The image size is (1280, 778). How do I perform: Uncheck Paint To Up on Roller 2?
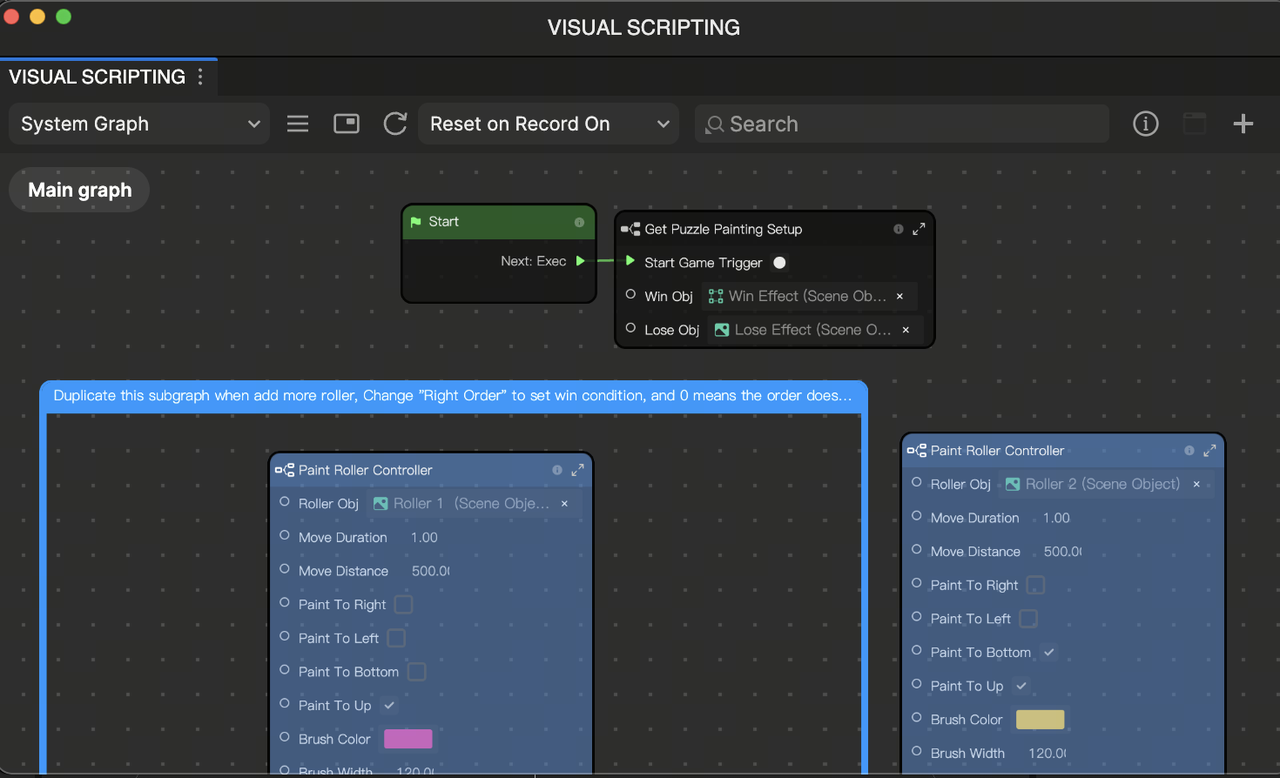[1021, 686]
